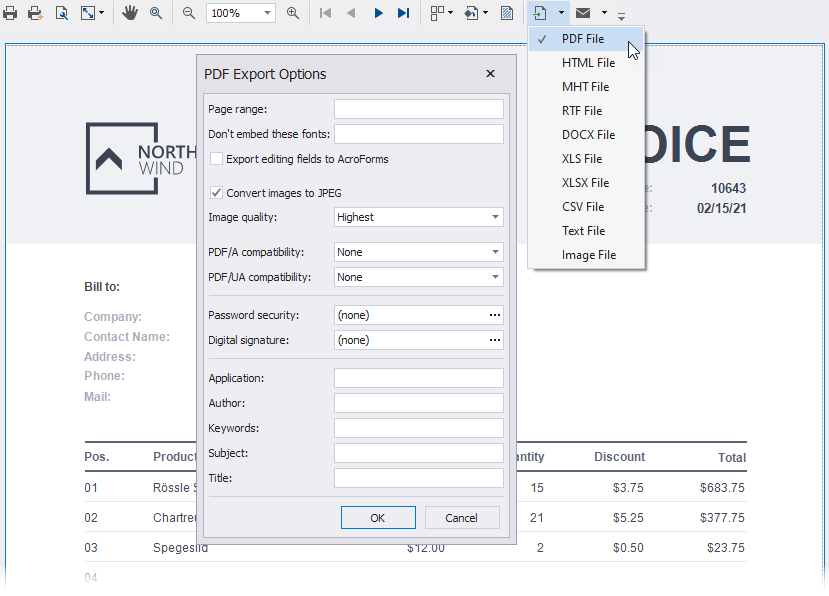The height and width of the screenshot is (596, 829).
Task: Click the Author input field
Action: [x=418, y=403]
